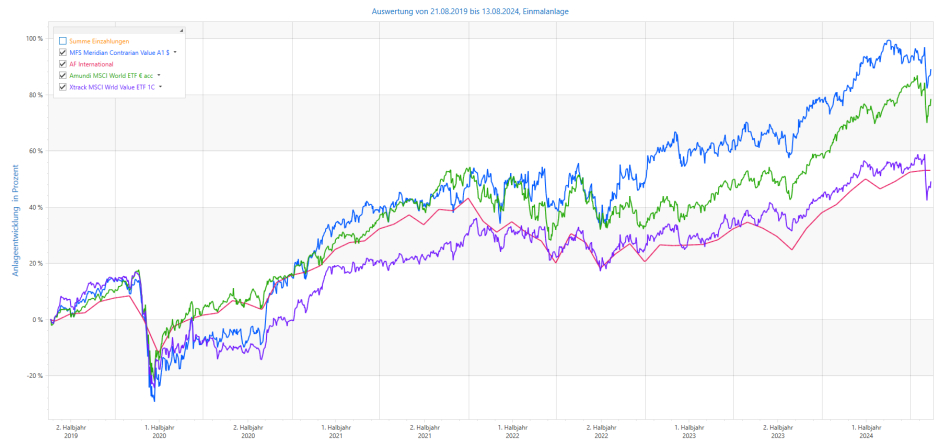Collapse the legend using its corner triangle icon

(181, 30)
